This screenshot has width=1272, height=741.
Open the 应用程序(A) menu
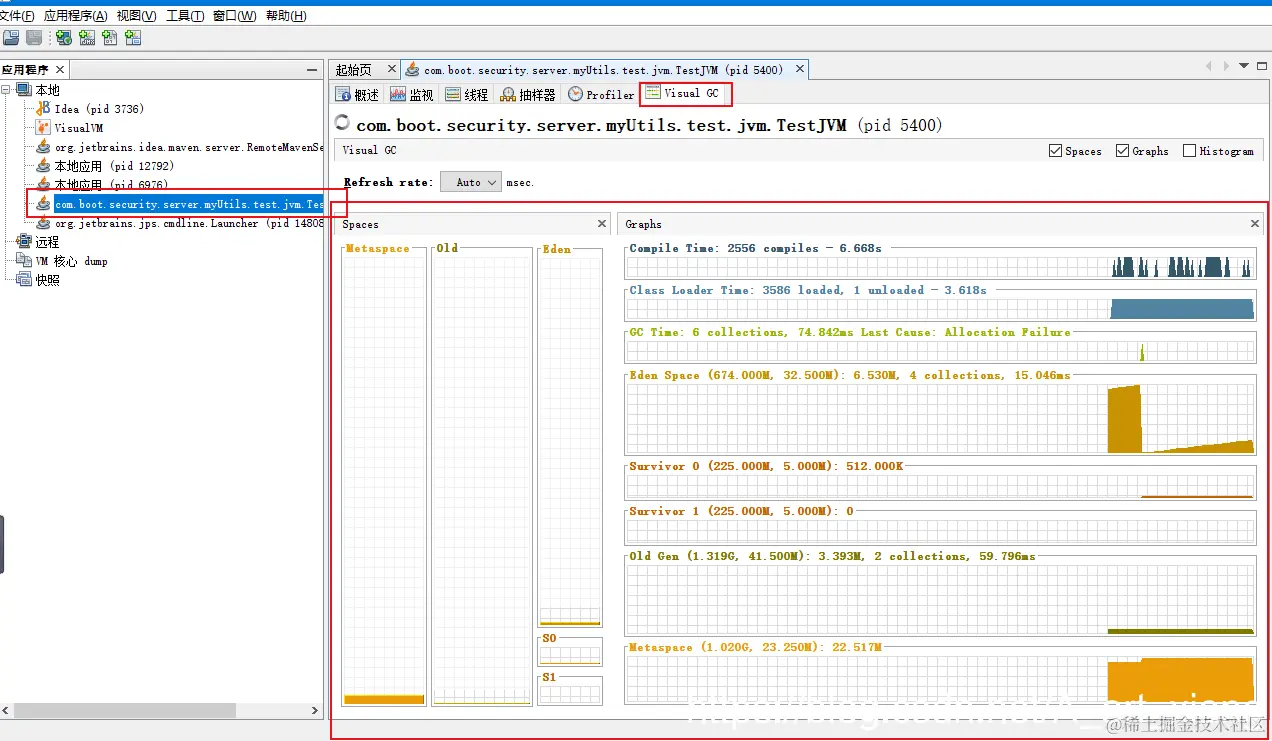point(75,16)
